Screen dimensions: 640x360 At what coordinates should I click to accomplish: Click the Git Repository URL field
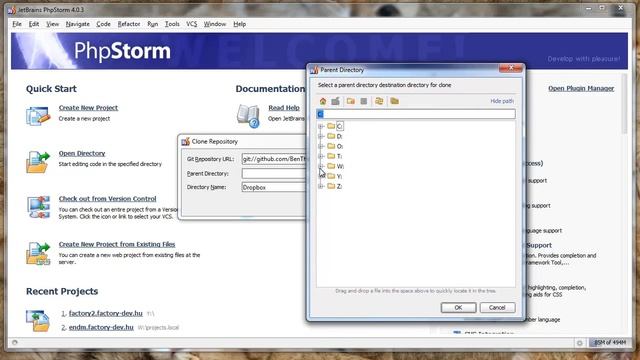[x=274, y=159]
